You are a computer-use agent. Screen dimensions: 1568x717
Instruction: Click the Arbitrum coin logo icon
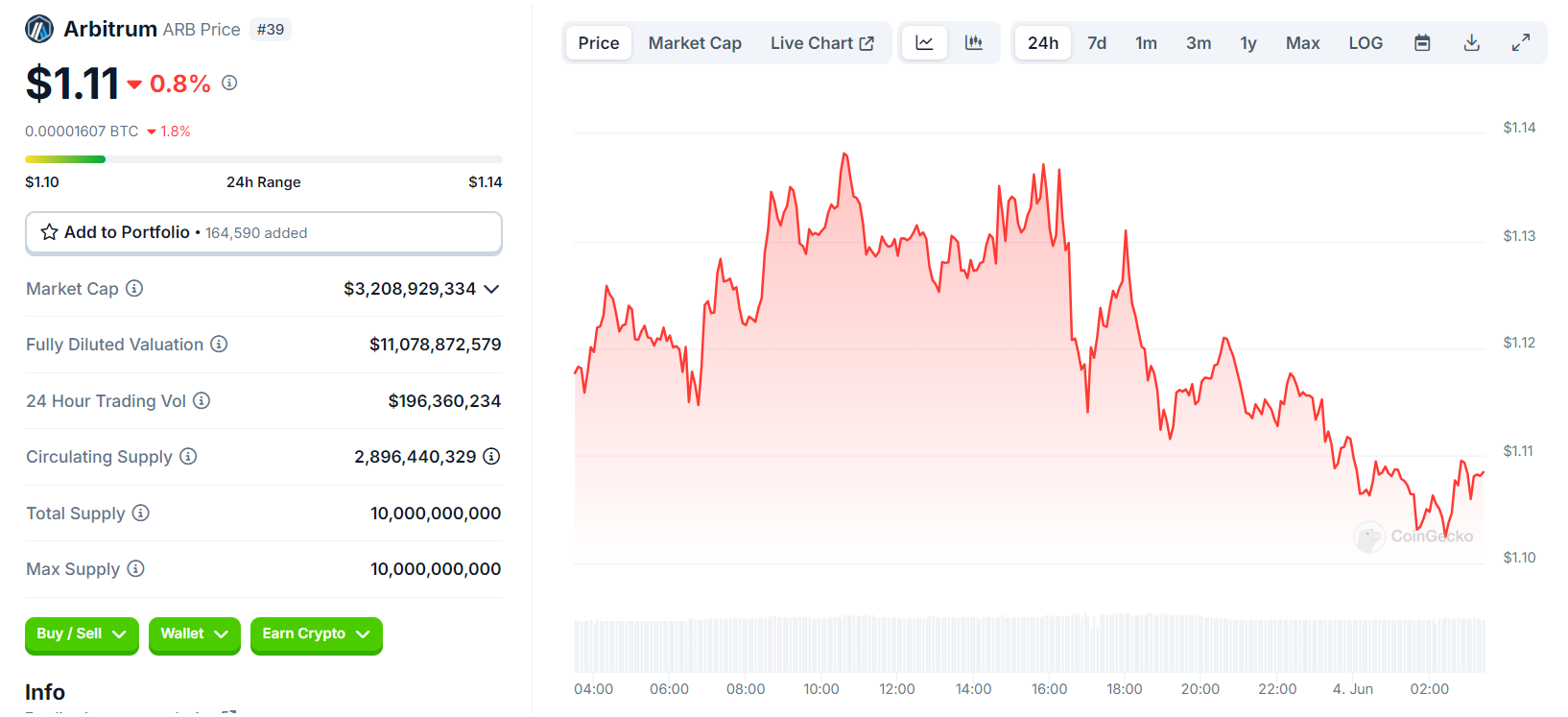39,30
